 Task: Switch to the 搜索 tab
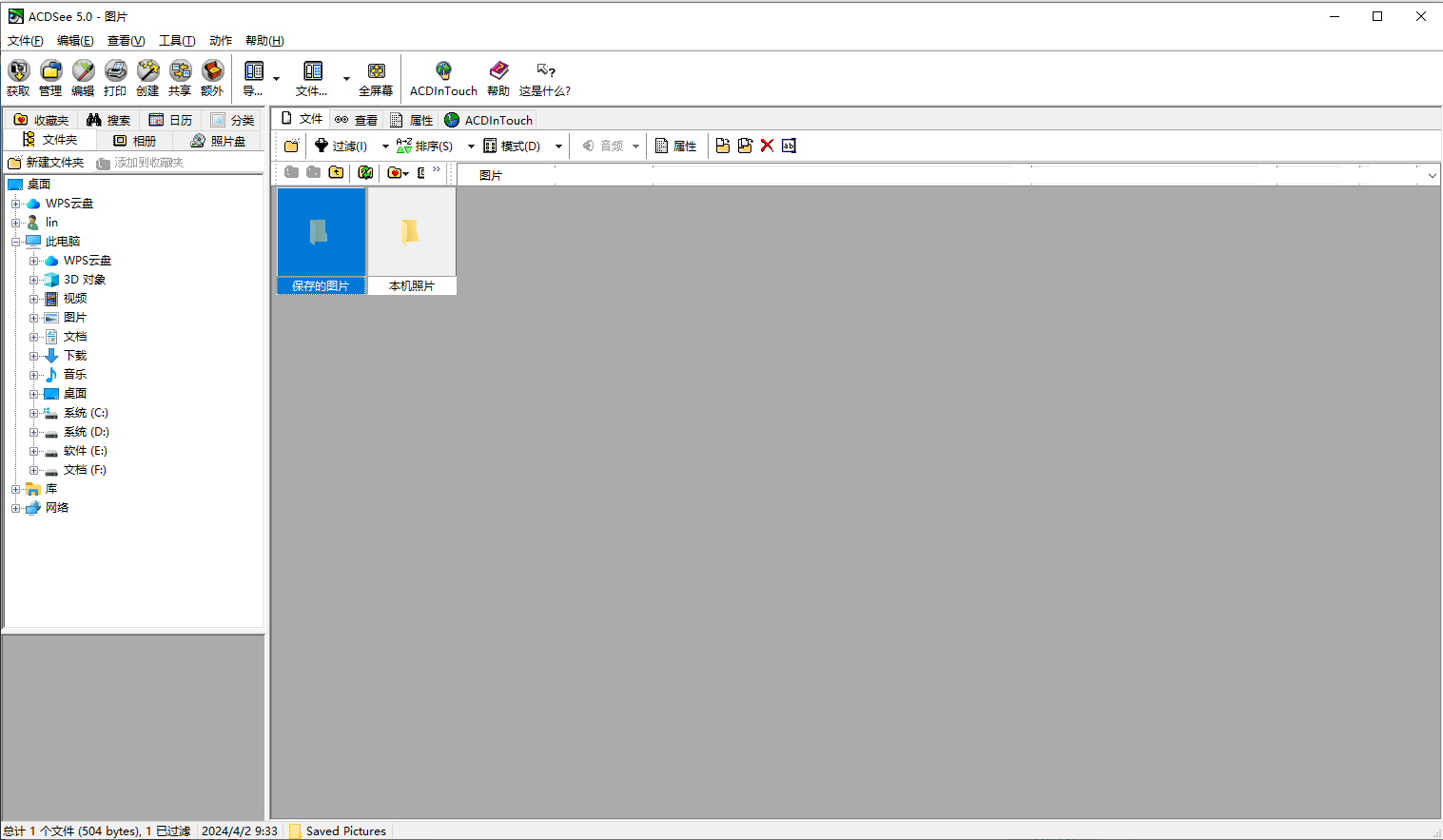108,120
